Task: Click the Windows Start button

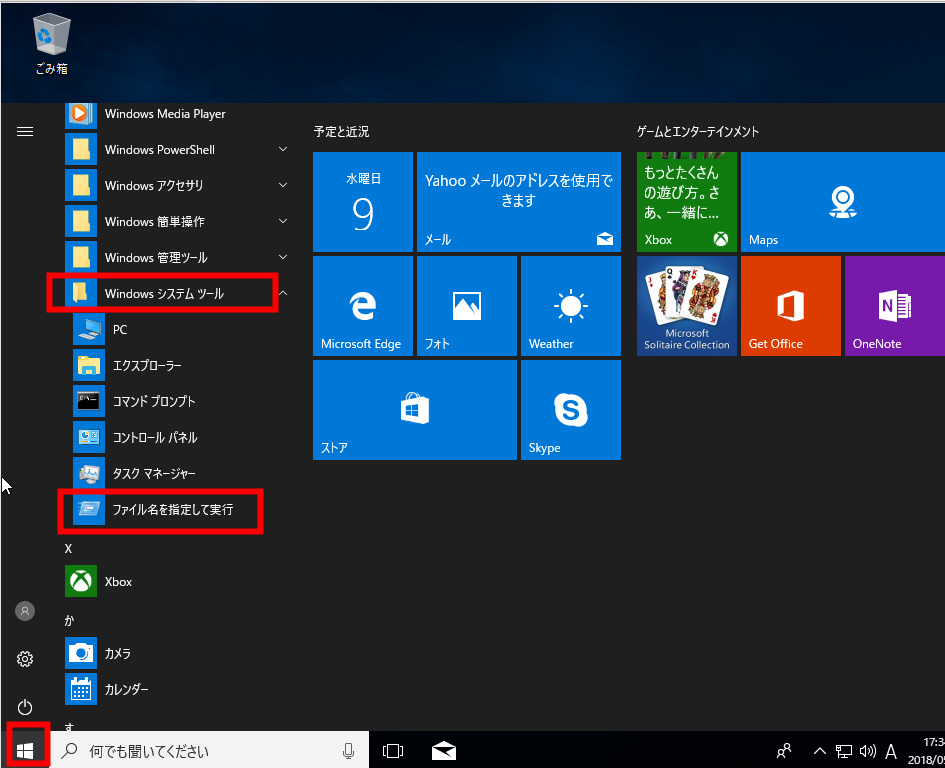Action: (x=25, y=751)
